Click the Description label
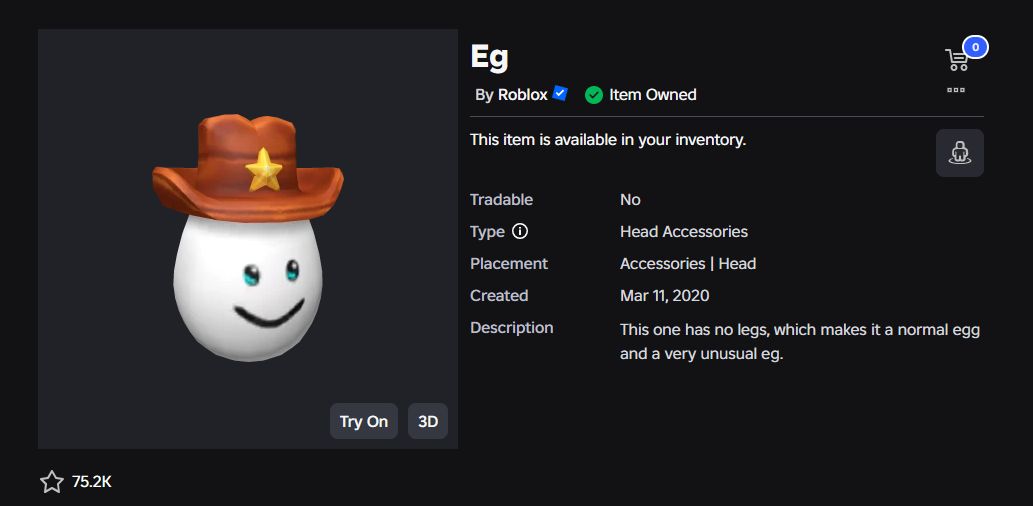This screenshot has width=1033, height=506. 511,327
